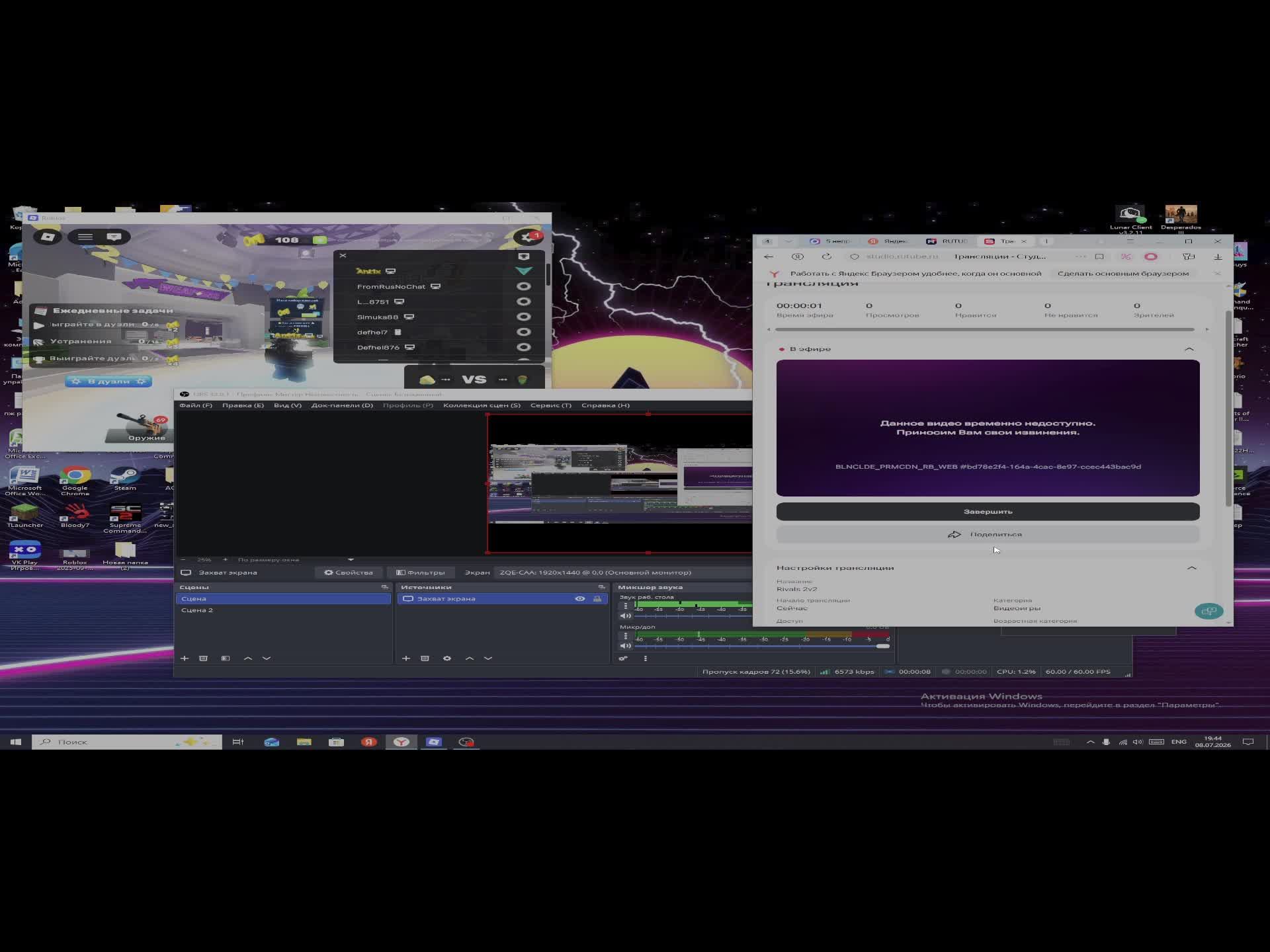Open options dots for desktop audio channel
Image resolution: width=1270 pixels, height=952 pixels.
(626, 606)
